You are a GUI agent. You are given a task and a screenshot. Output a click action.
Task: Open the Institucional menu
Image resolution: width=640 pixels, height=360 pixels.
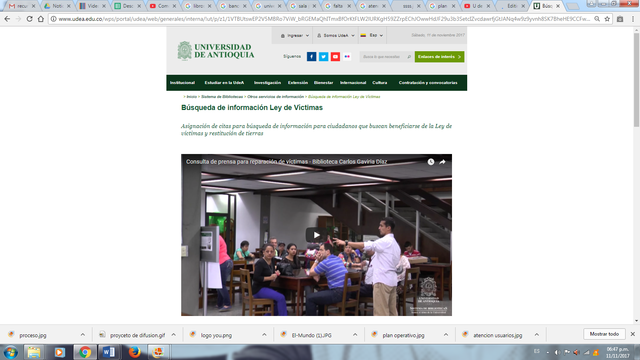tap(182, 83)
